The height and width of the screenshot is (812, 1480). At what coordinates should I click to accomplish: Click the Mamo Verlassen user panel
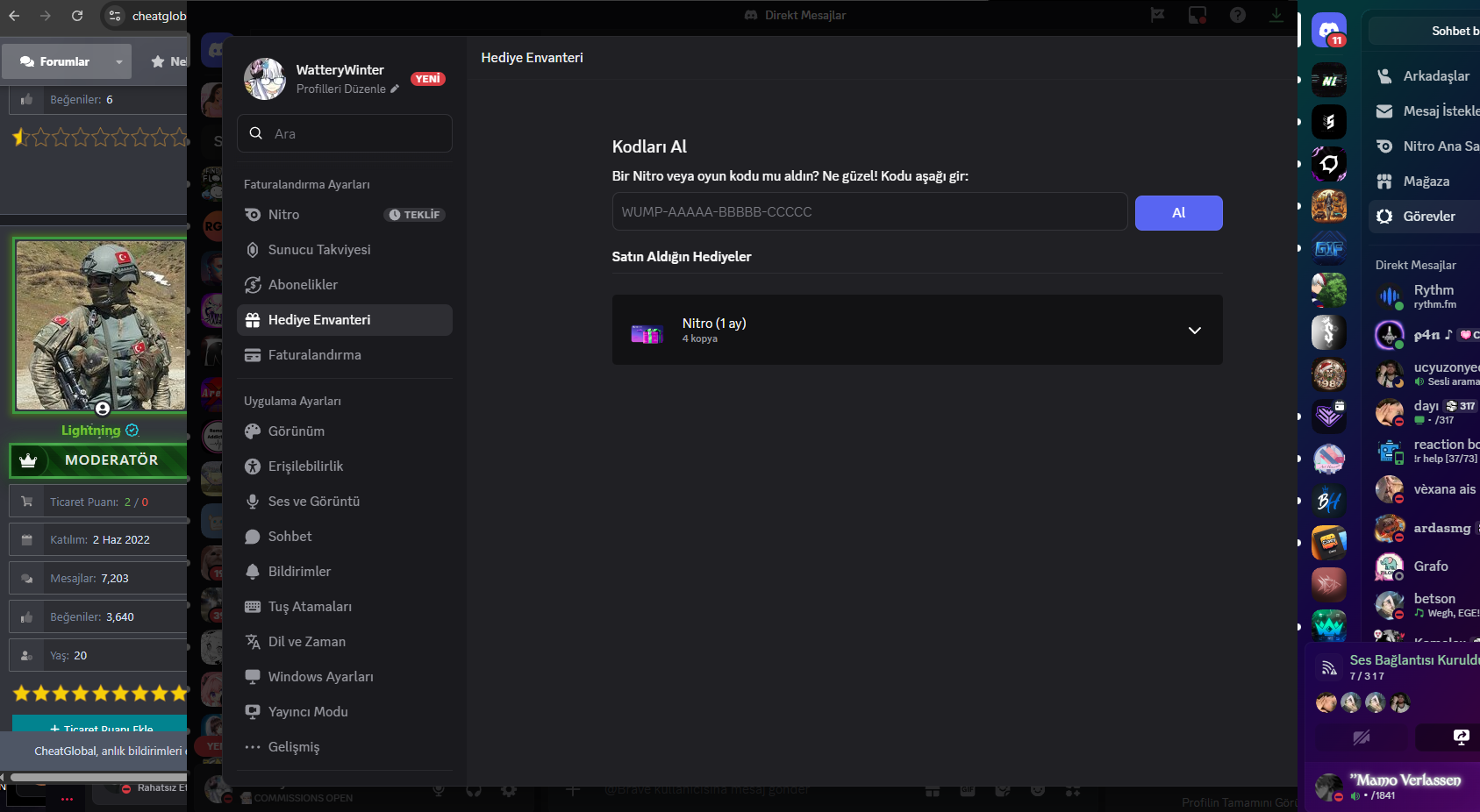1395,787
